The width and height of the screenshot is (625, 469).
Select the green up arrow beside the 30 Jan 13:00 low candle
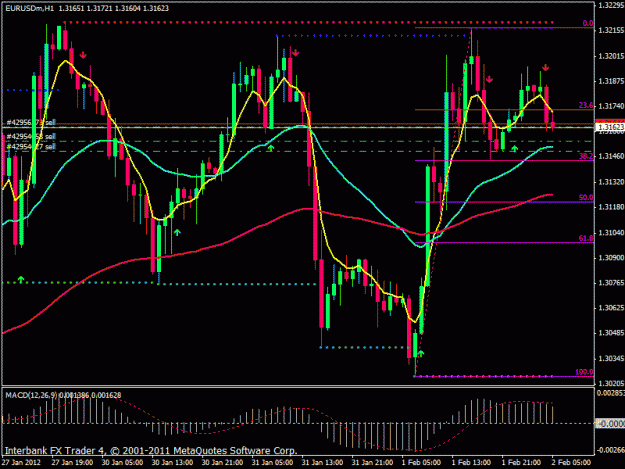click(177, 232)
